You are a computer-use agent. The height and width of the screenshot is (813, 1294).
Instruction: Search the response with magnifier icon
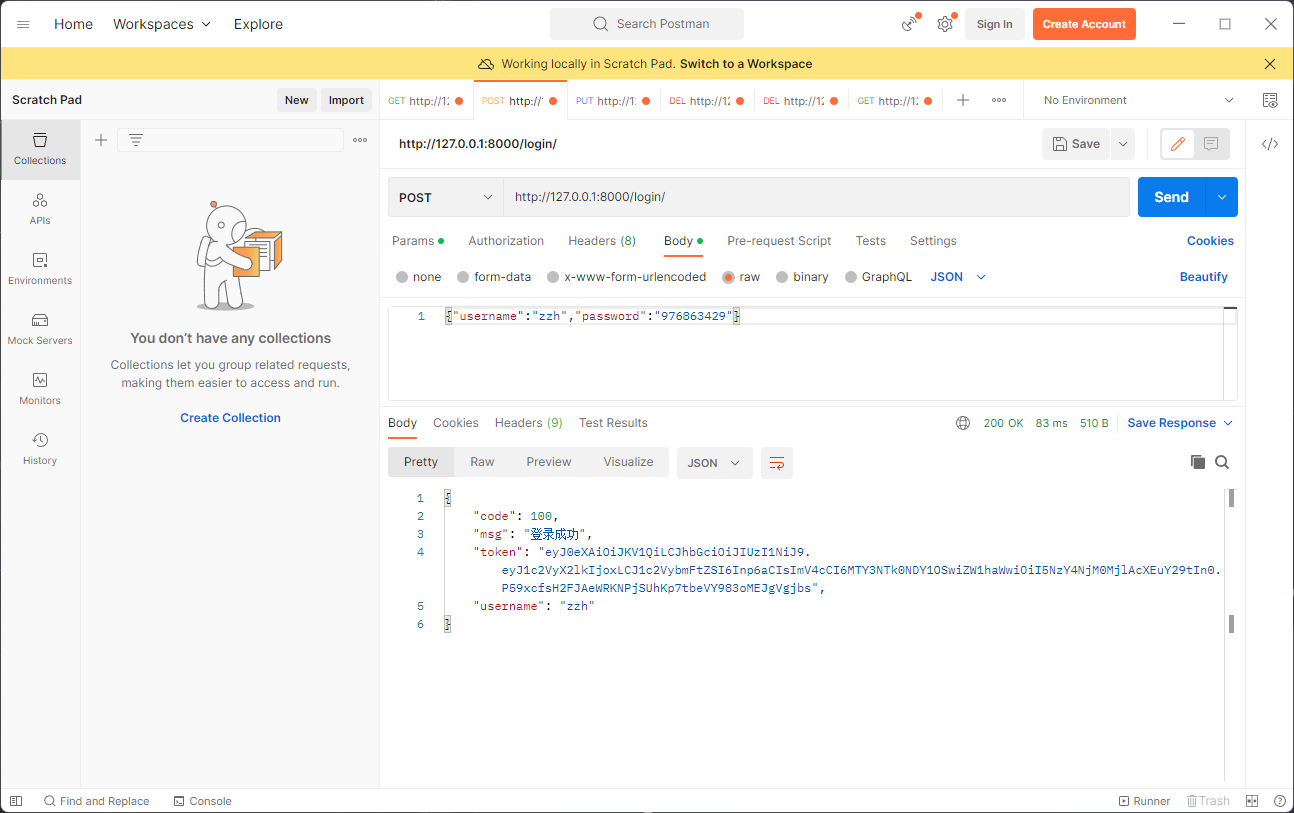pos(1222,462)
